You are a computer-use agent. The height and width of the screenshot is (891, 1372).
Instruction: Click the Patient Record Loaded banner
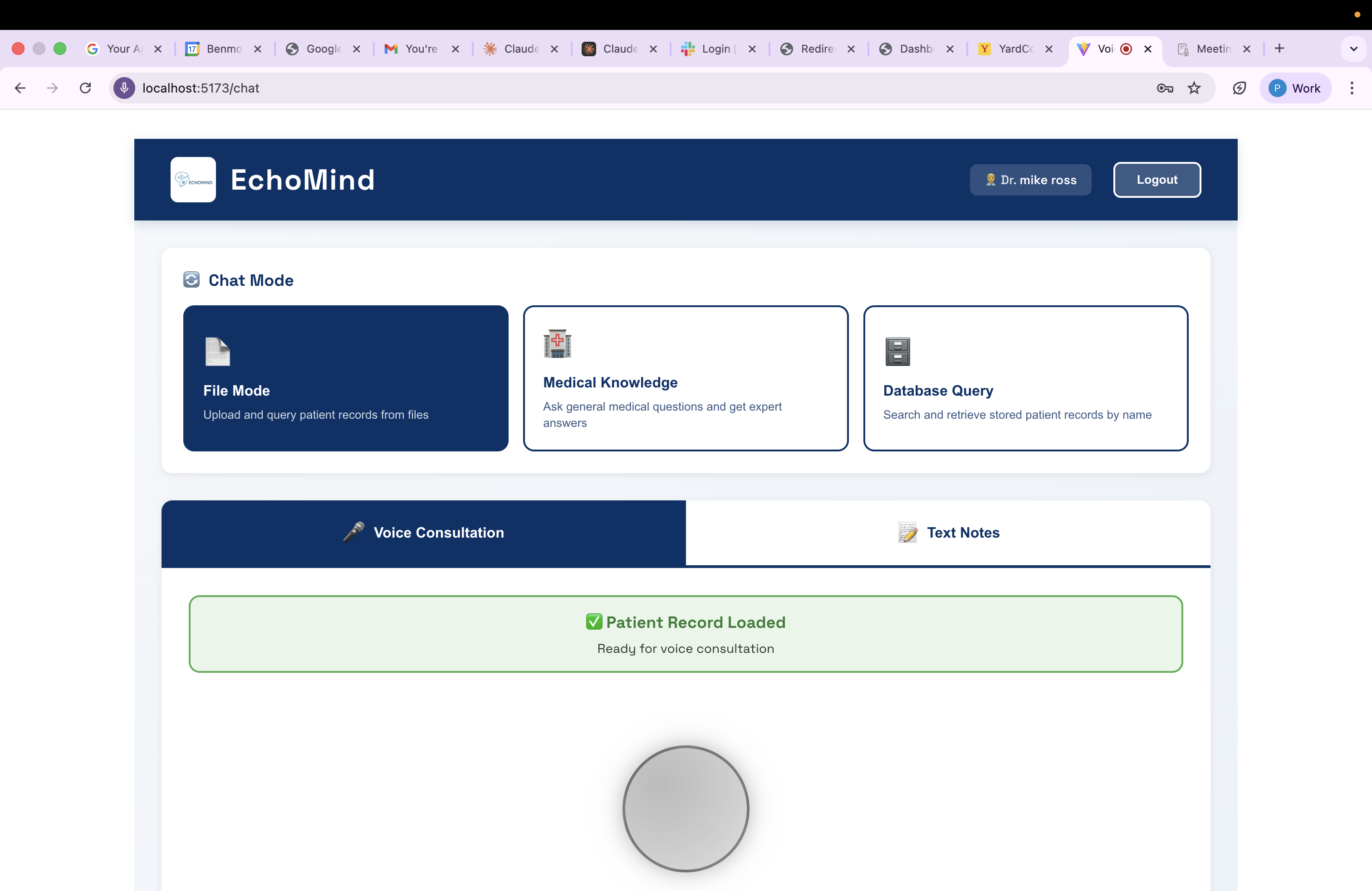point(686,634)
